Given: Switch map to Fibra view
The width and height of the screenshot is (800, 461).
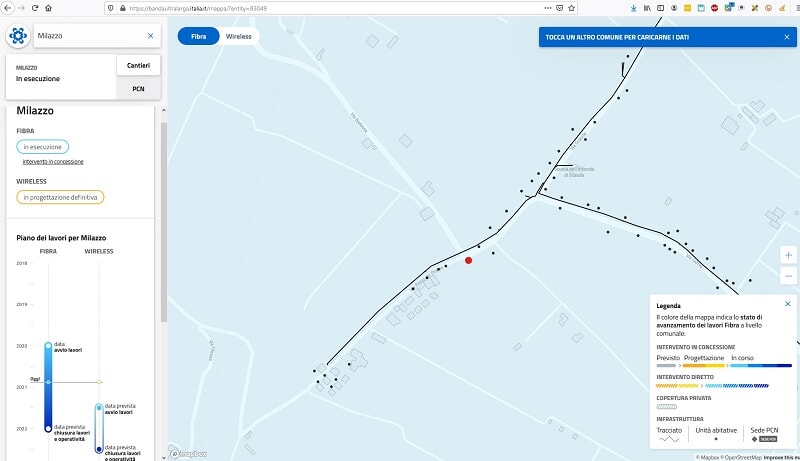Looking at the screenshot, I should tap(198, 36).
